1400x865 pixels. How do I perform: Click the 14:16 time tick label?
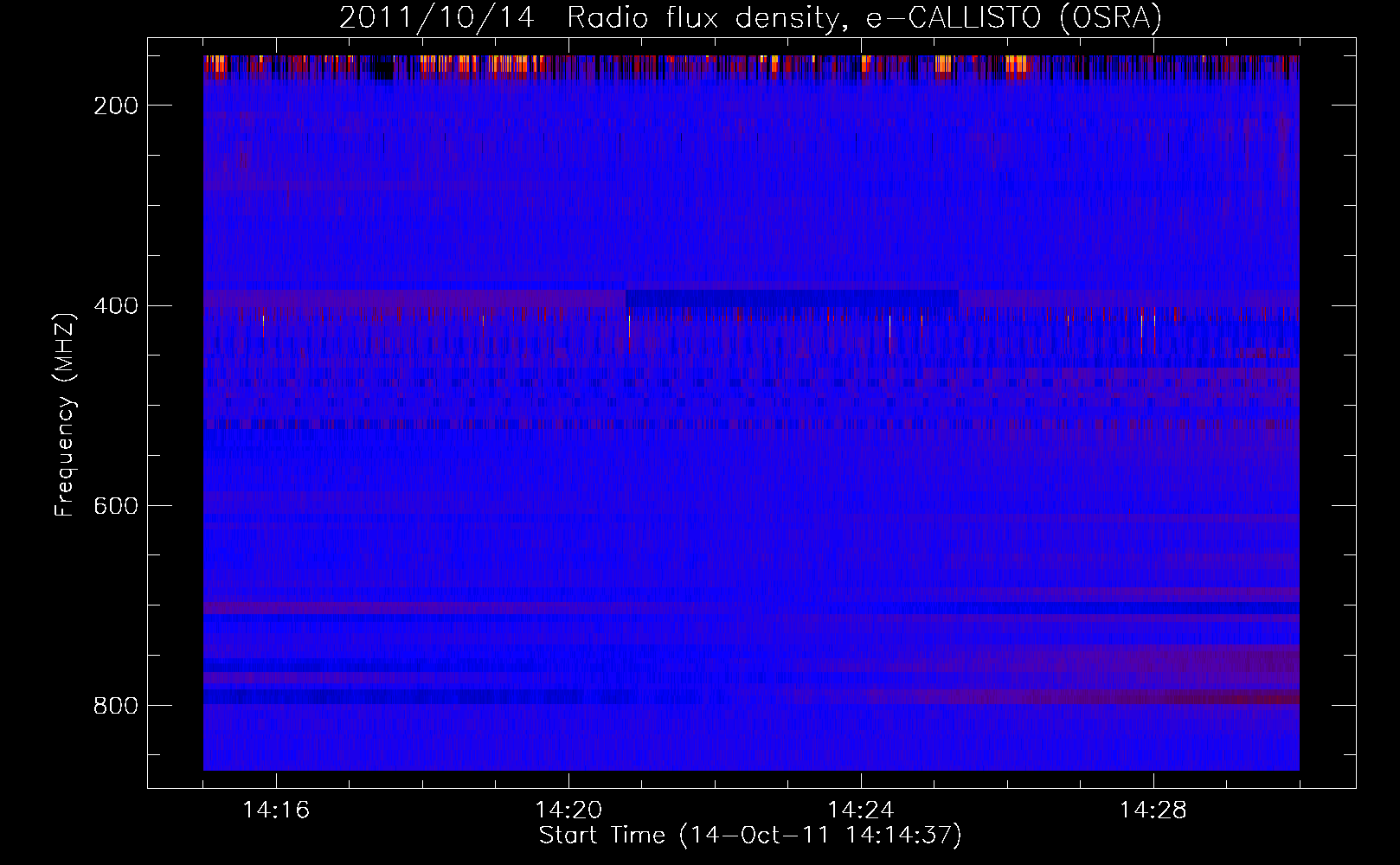click(276, 811)
